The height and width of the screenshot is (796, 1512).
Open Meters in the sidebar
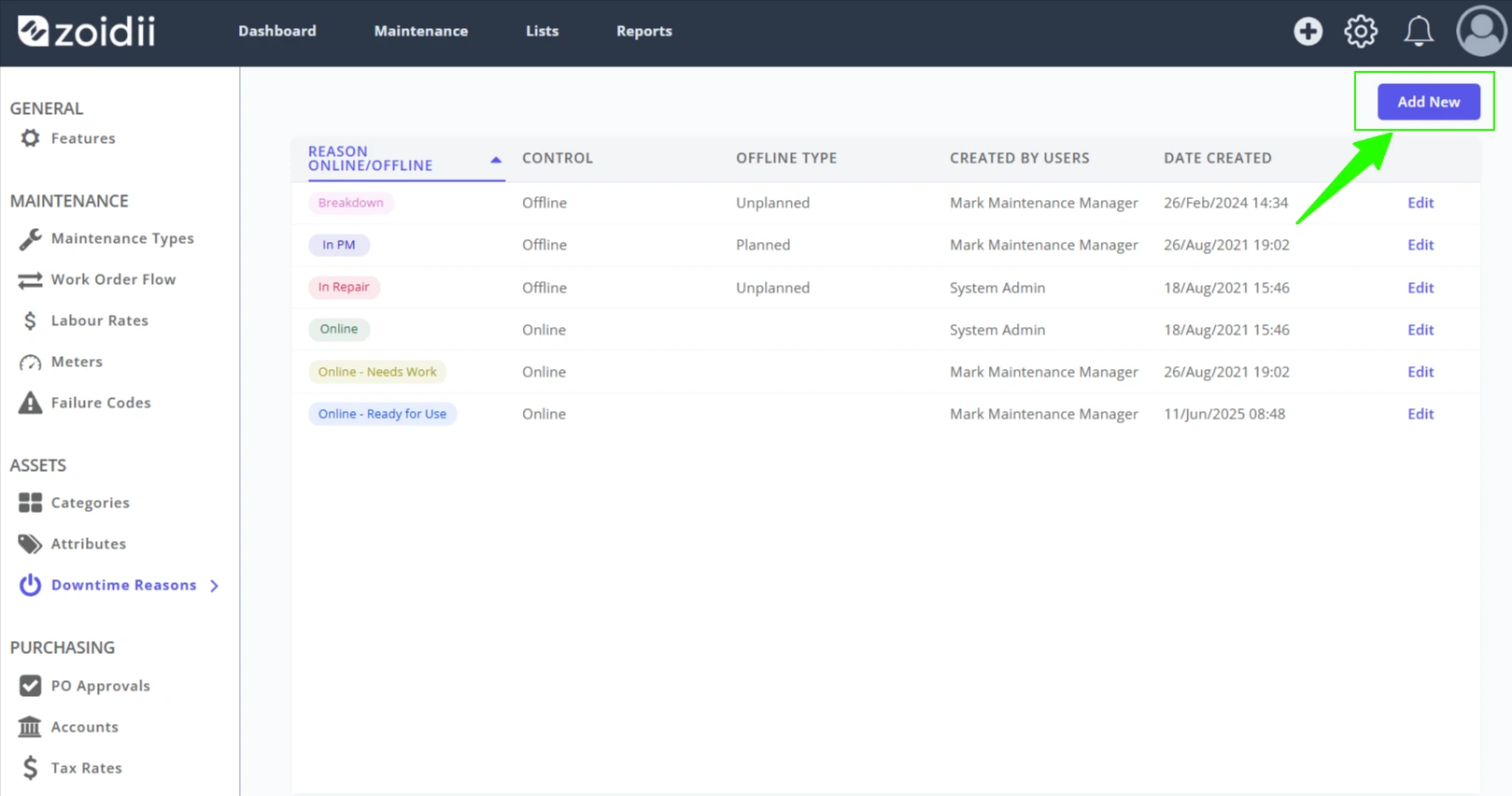77,362
